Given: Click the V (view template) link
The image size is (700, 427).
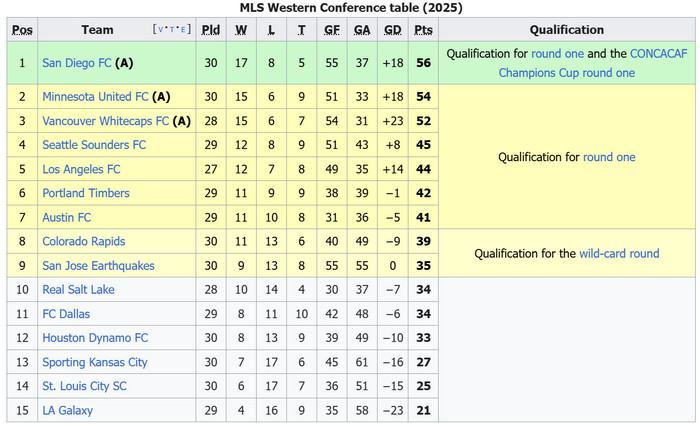Looking at the screenshot, I should point(161,30).
